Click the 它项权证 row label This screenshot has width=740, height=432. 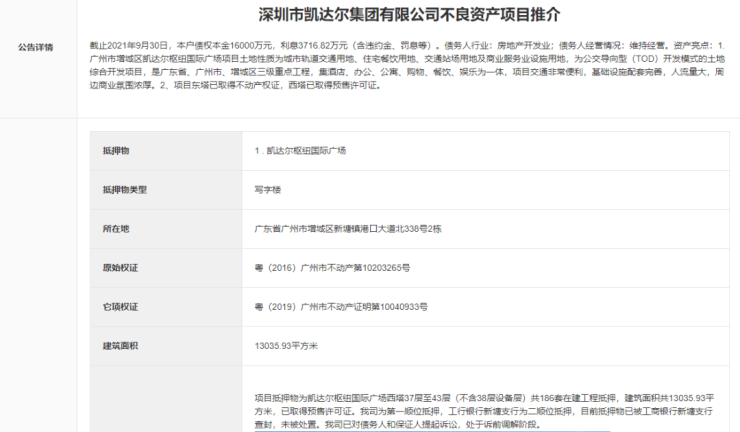click(x=120, y=307)
